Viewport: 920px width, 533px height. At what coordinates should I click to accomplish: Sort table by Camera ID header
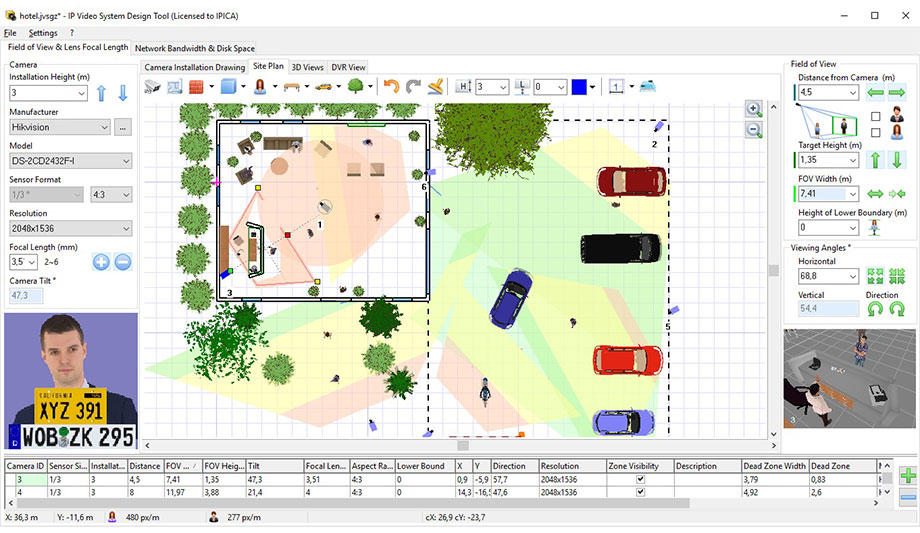click(26, 465)
